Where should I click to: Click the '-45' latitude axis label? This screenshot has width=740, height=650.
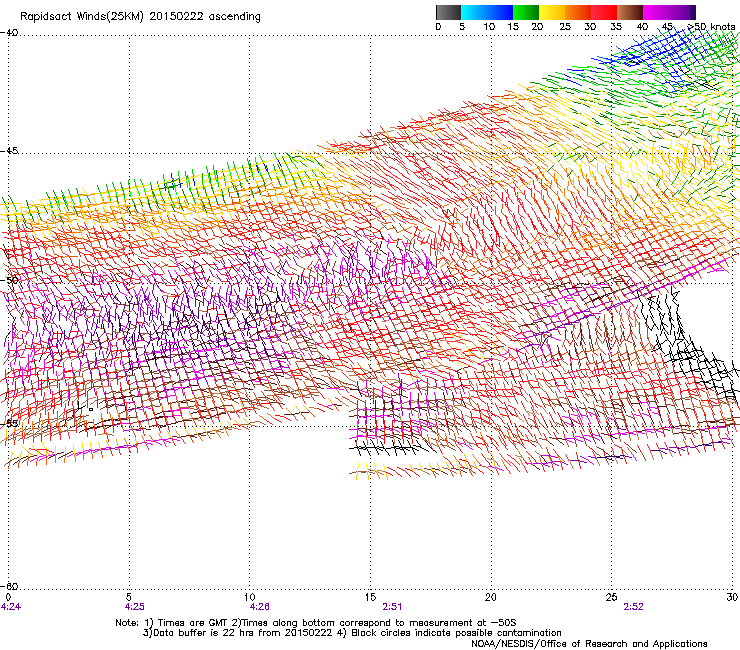click(x=9, y=151)
